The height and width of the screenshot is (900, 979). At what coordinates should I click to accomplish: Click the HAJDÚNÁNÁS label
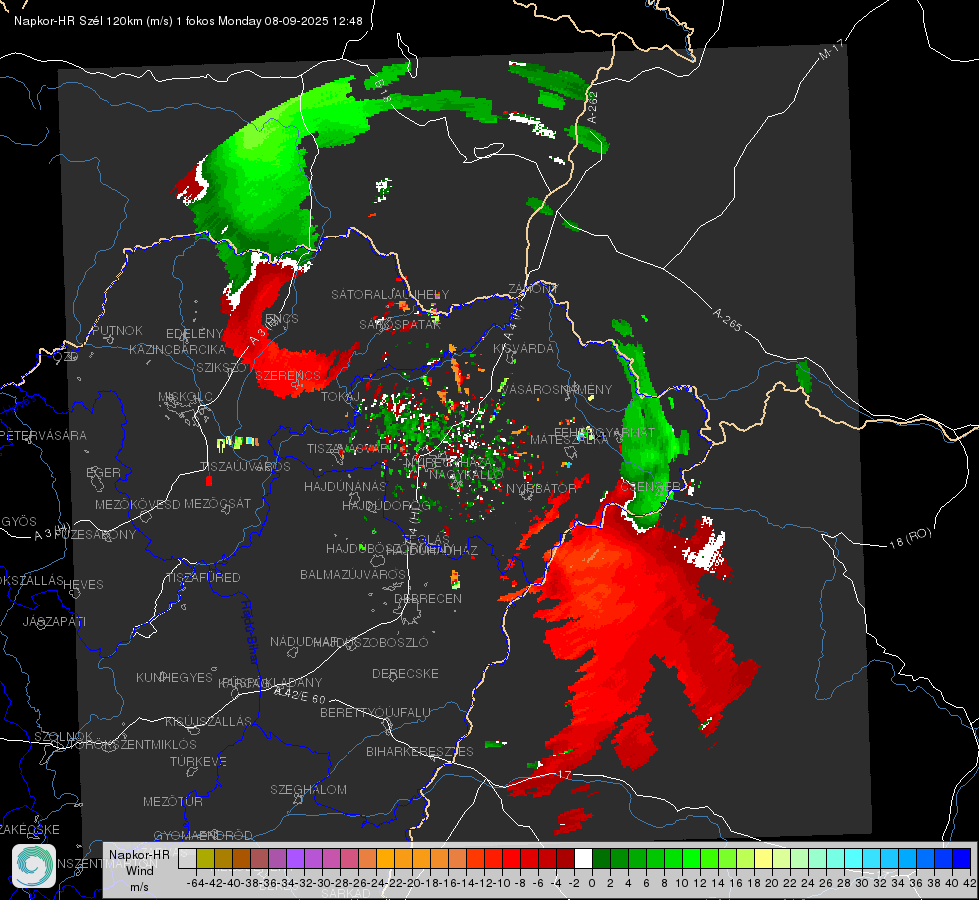(345, 486)
